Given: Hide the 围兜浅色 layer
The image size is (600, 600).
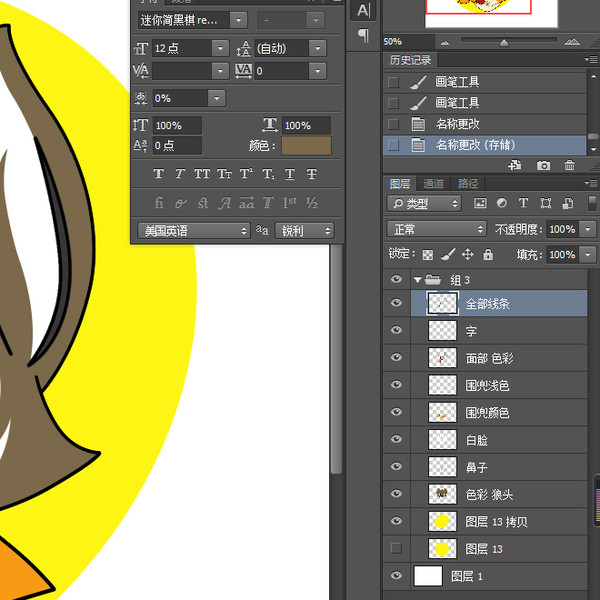Looking at the screenshot, I should pos(396,384).
